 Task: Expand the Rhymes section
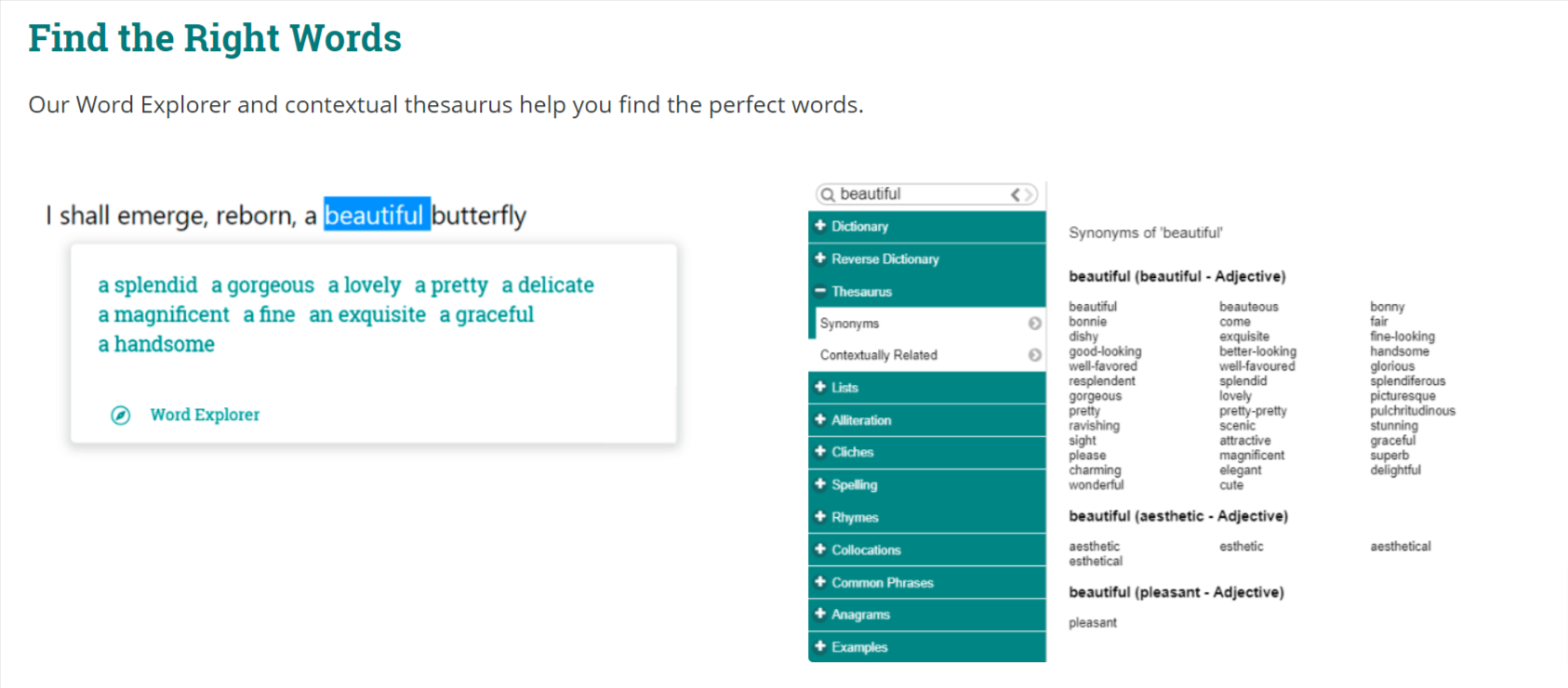pos(927,517)
